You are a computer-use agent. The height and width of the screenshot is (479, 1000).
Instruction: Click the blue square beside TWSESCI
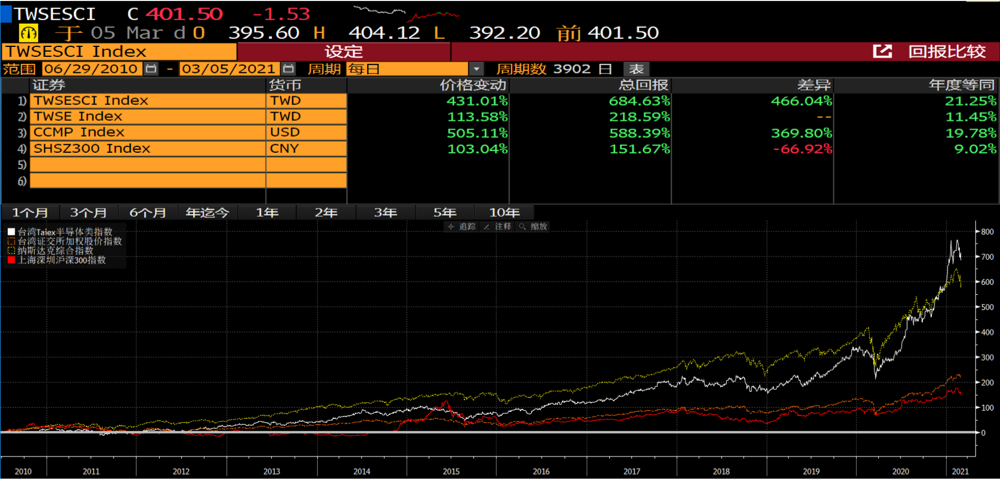(6, 13)
